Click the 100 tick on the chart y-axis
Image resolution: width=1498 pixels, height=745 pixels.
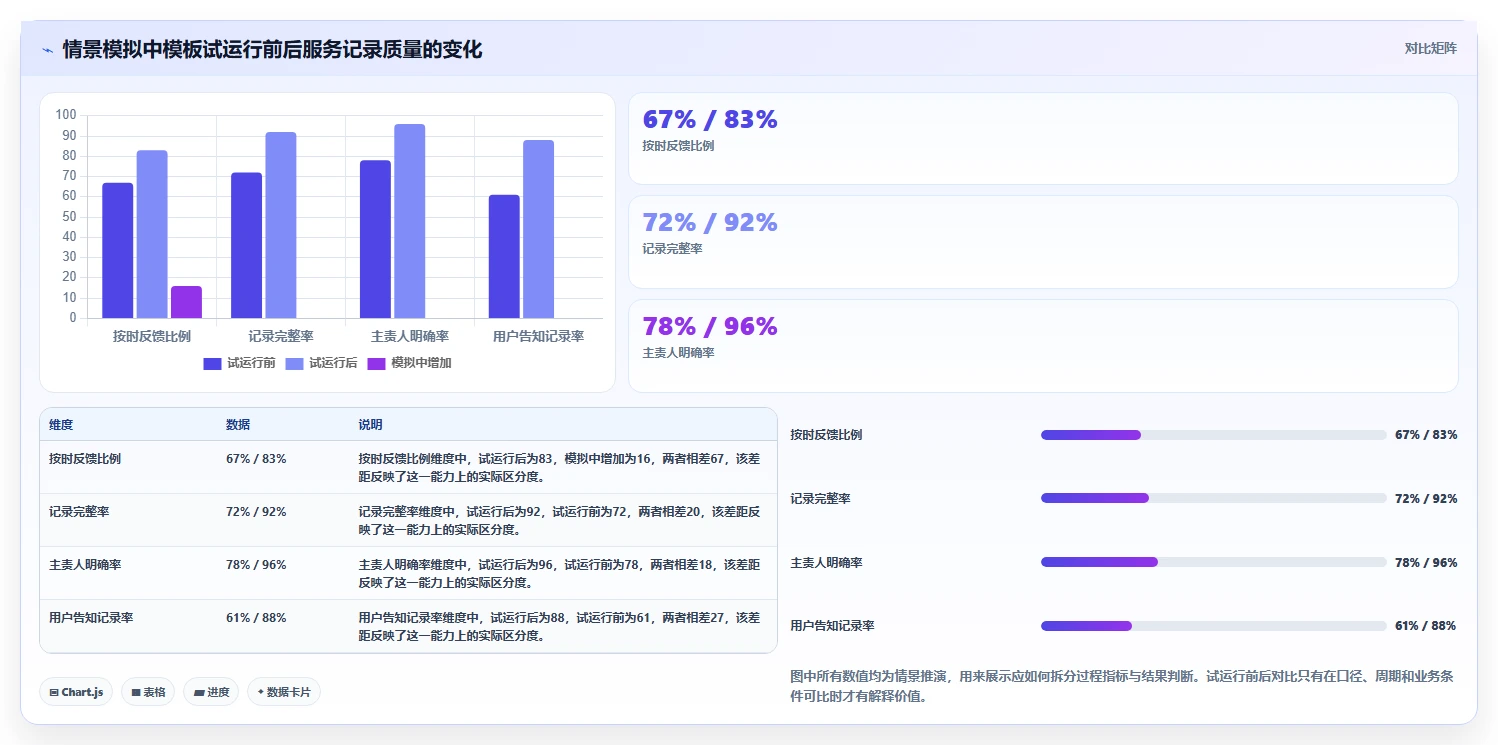pyautogui.click(x=66, y=115)
